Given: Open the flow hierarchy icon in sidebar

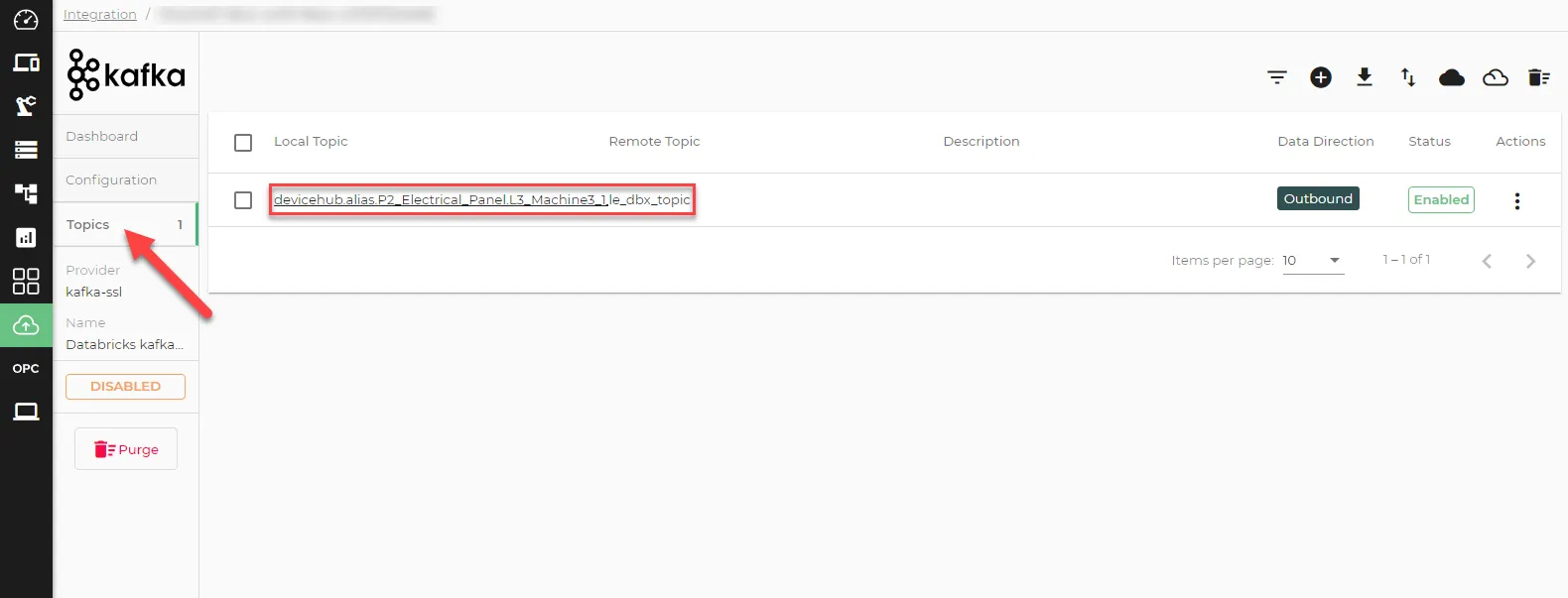Looking at the screenshot, I should tap(26, 193).
